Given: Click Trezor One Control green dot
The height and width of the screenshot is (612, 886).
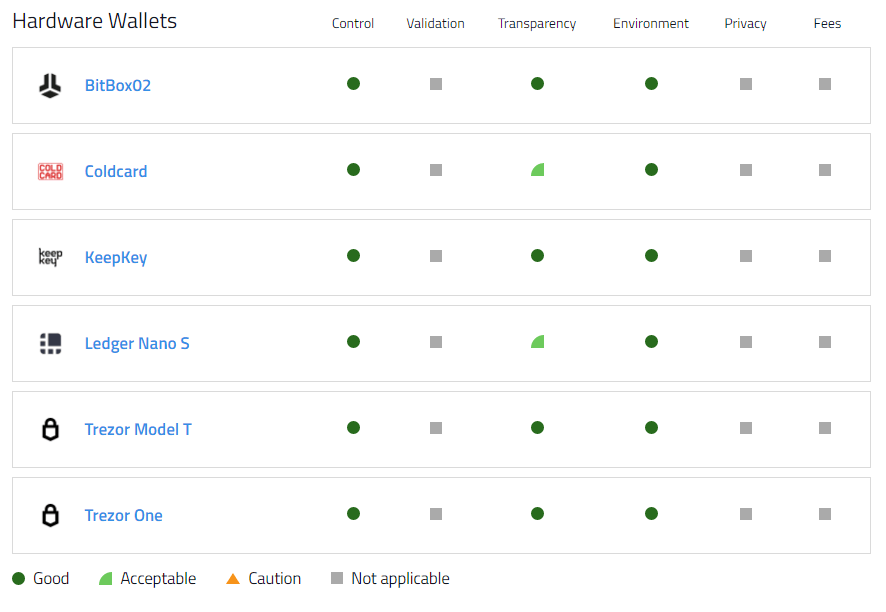Looking at the screenshot, I should (x=354, y=513).
